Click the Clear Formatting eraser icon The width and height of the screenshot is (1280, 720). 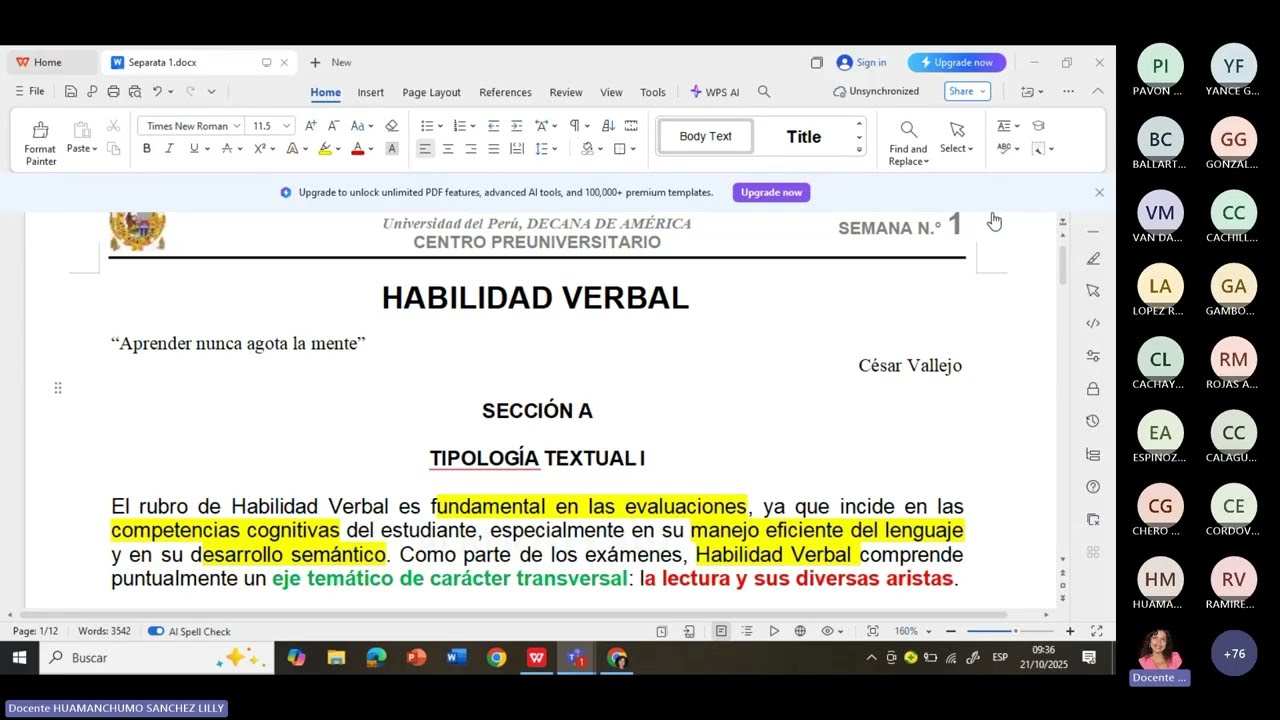[392, 126]
